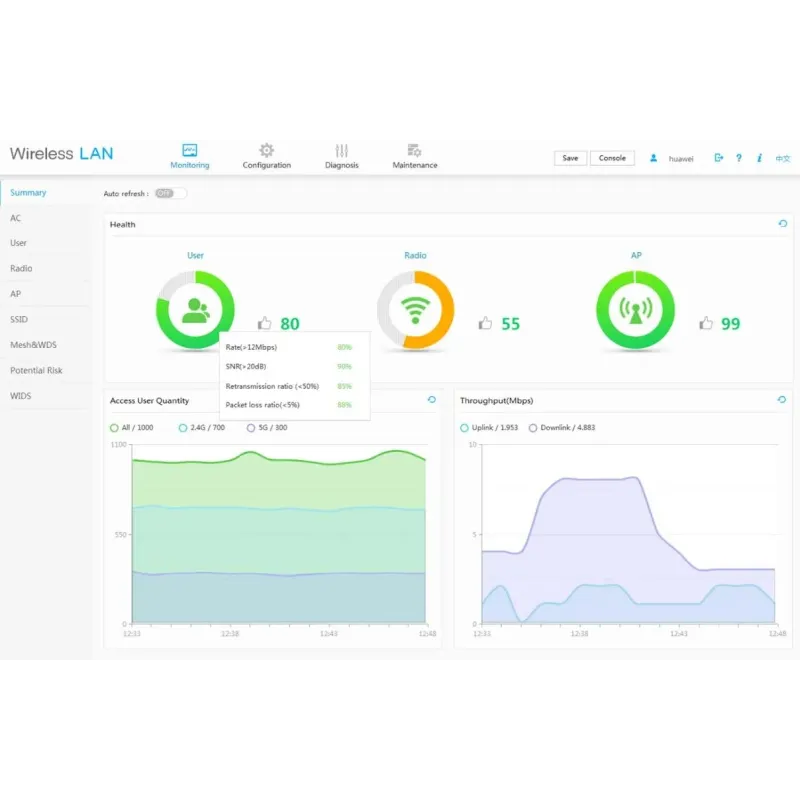Refresh the Throughput chart

[782, 400]
